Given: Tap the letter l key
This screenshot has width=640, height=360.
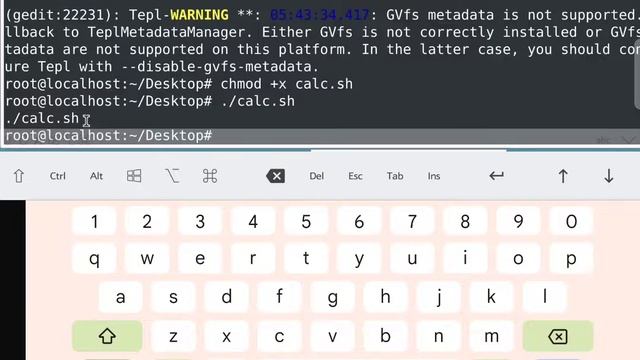Looking at the screenshot, I should coord(545,297).
